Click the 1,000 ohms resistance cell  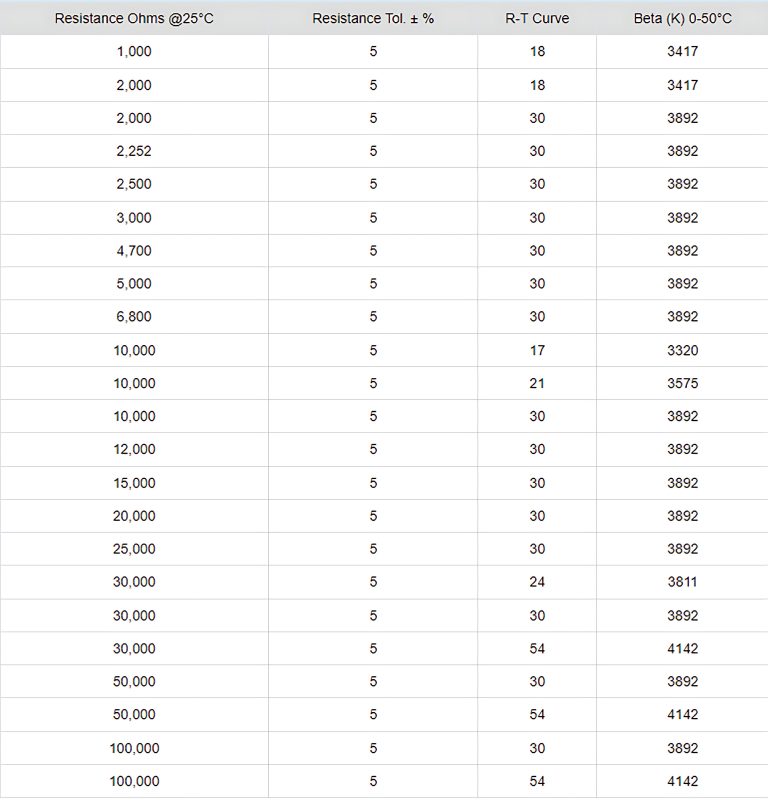click(134, 52)
